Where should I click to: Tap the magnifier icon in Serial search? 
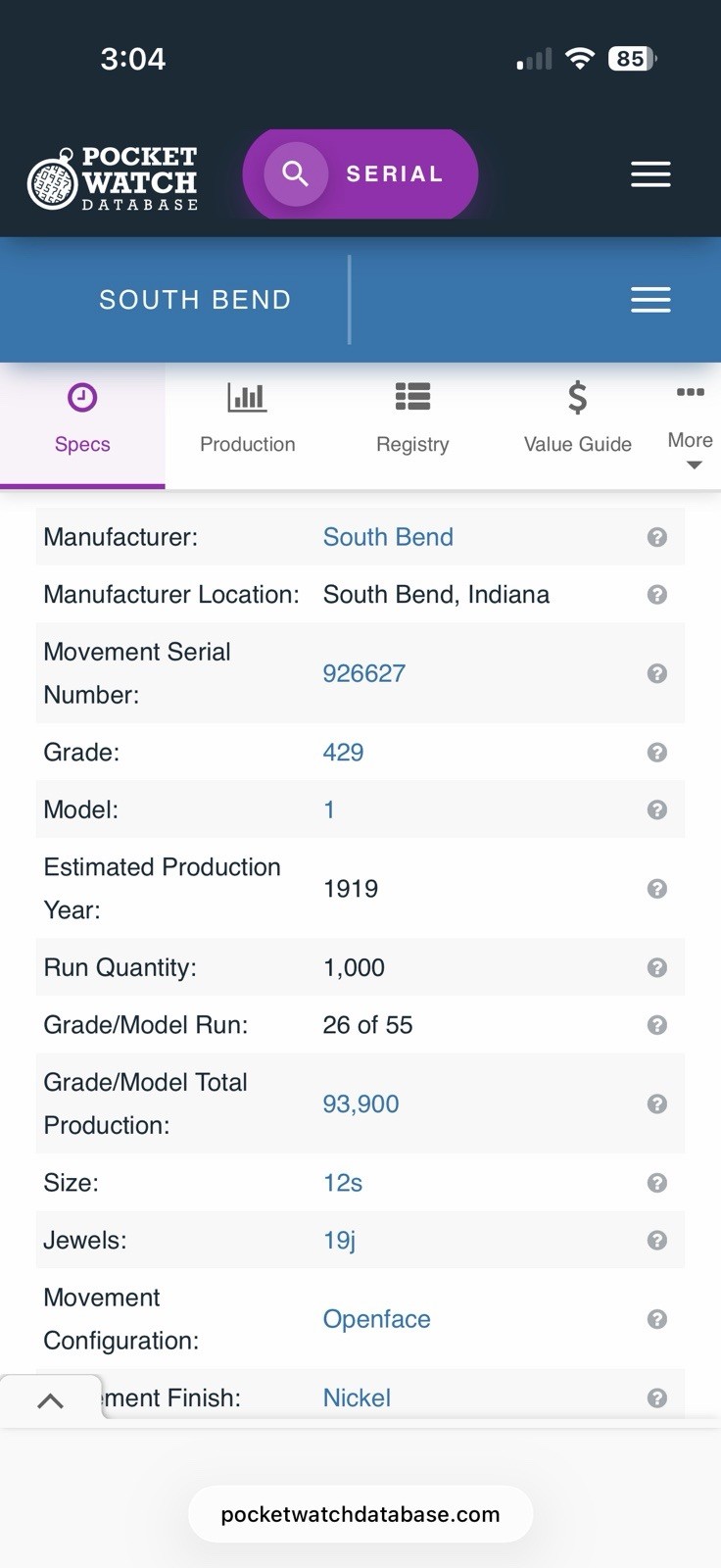click(295, 173)
